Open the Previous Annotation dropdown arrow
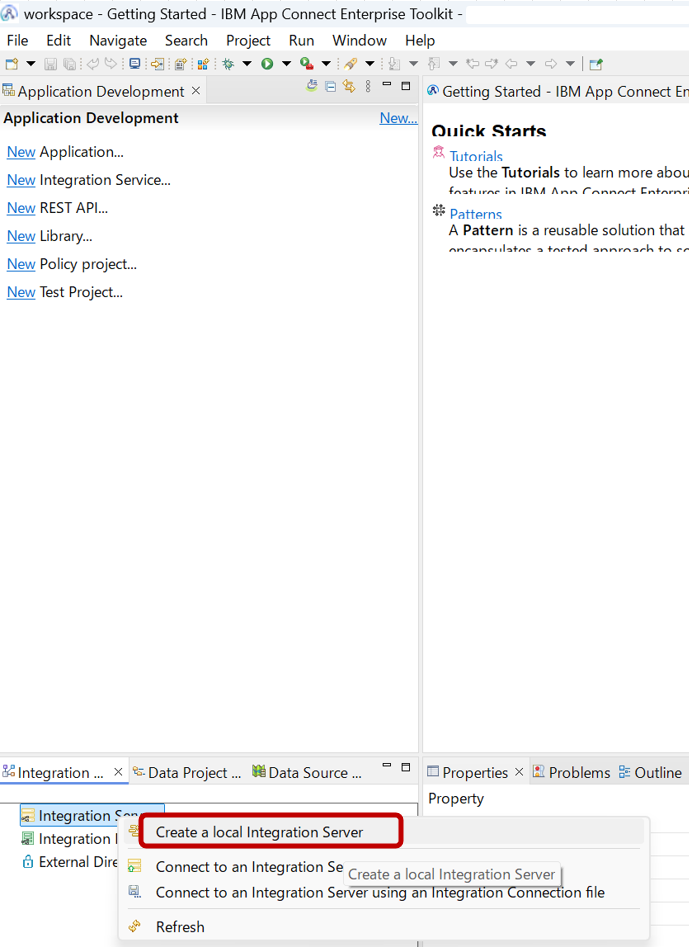Screen dimensions: 689x947 pos(453,63)
